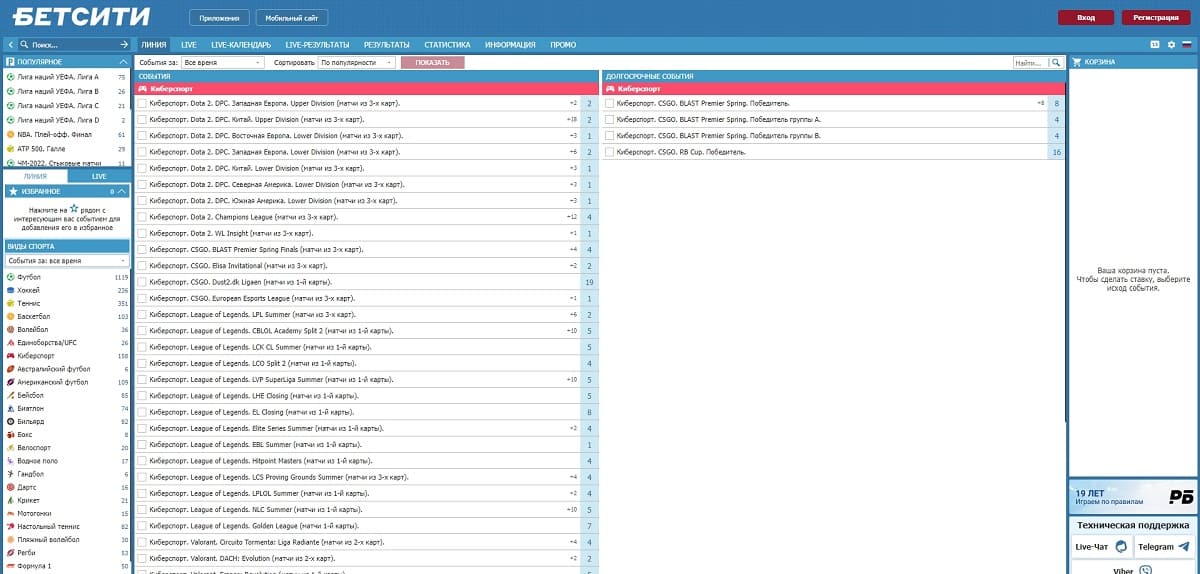
Task: Open Лига наций УЕФА. Лига A link
Action: [58, 77]
